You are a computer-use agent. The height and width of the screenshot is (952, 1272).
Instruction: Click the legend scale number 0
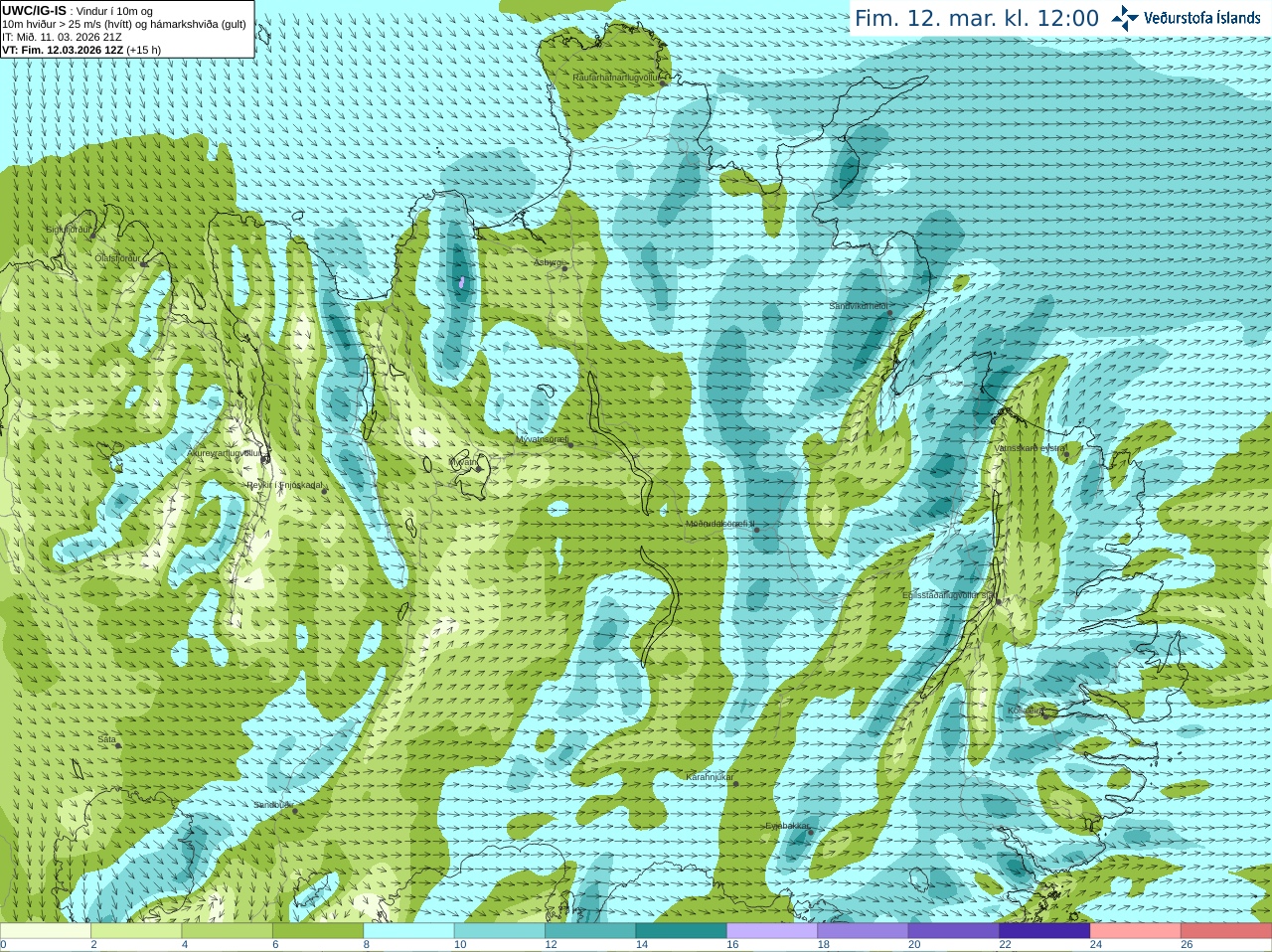click(x=3, y=945)
